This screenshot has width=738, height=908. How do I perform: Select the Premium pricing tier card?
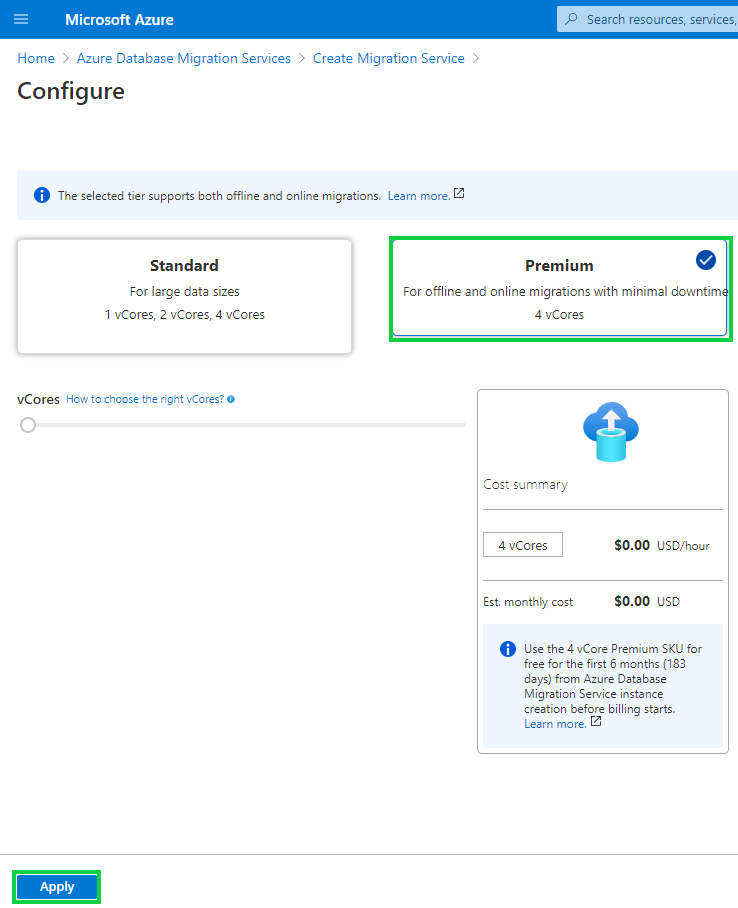(x=560, y=288)
